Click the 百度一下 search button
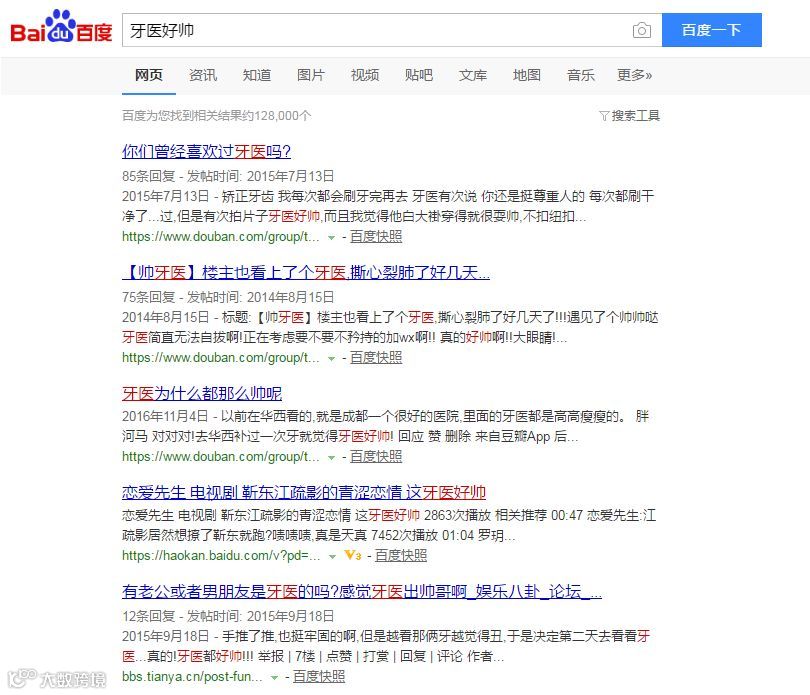810x695 pixels. tap(711, 30)
